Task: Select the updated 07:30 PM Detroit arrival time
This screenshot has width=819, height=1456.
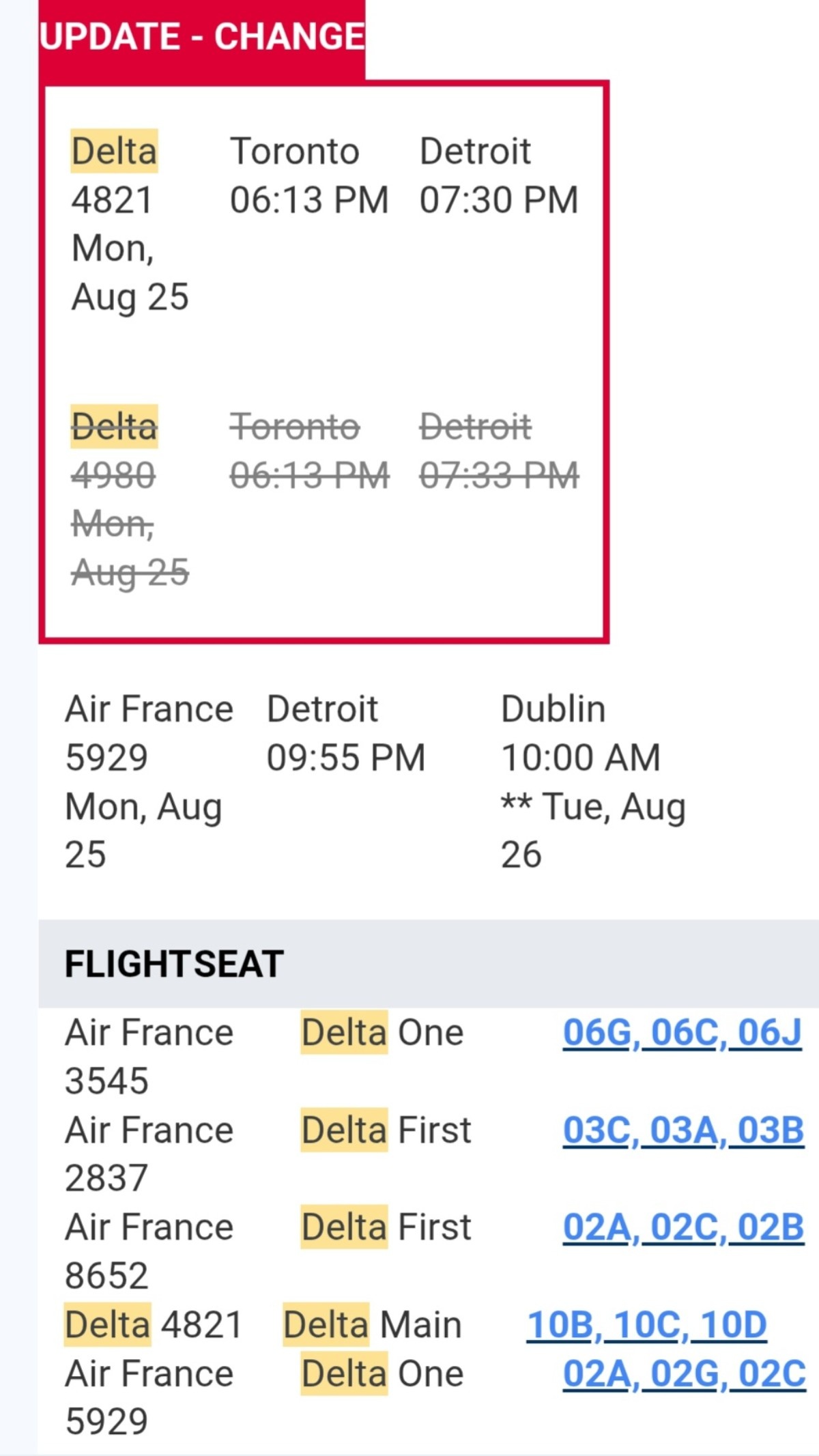Action: coord(499,200)
